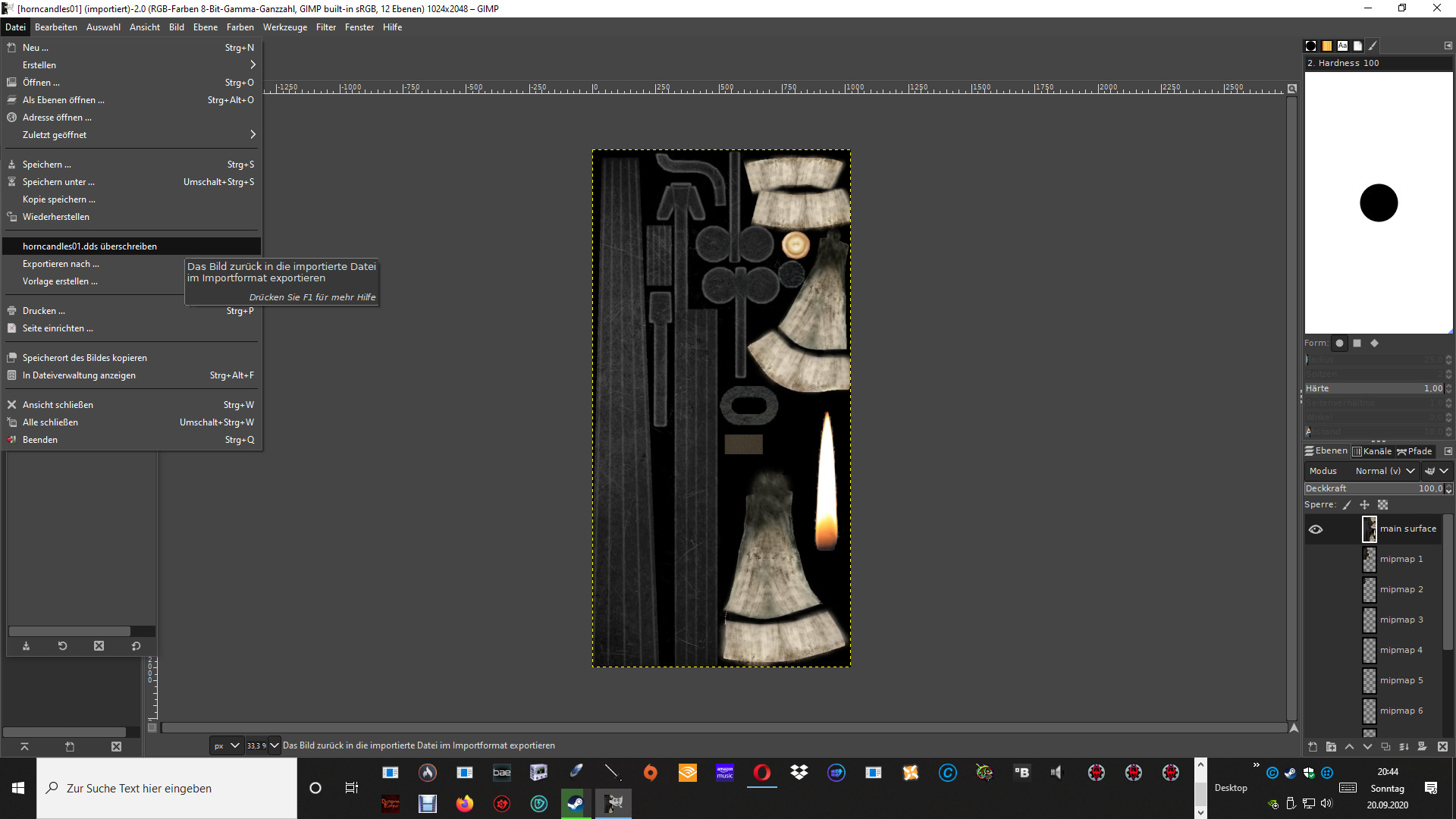Click the new layer icon in Ebenen panel
The image size is (1456, 819).
[1313, 747]
